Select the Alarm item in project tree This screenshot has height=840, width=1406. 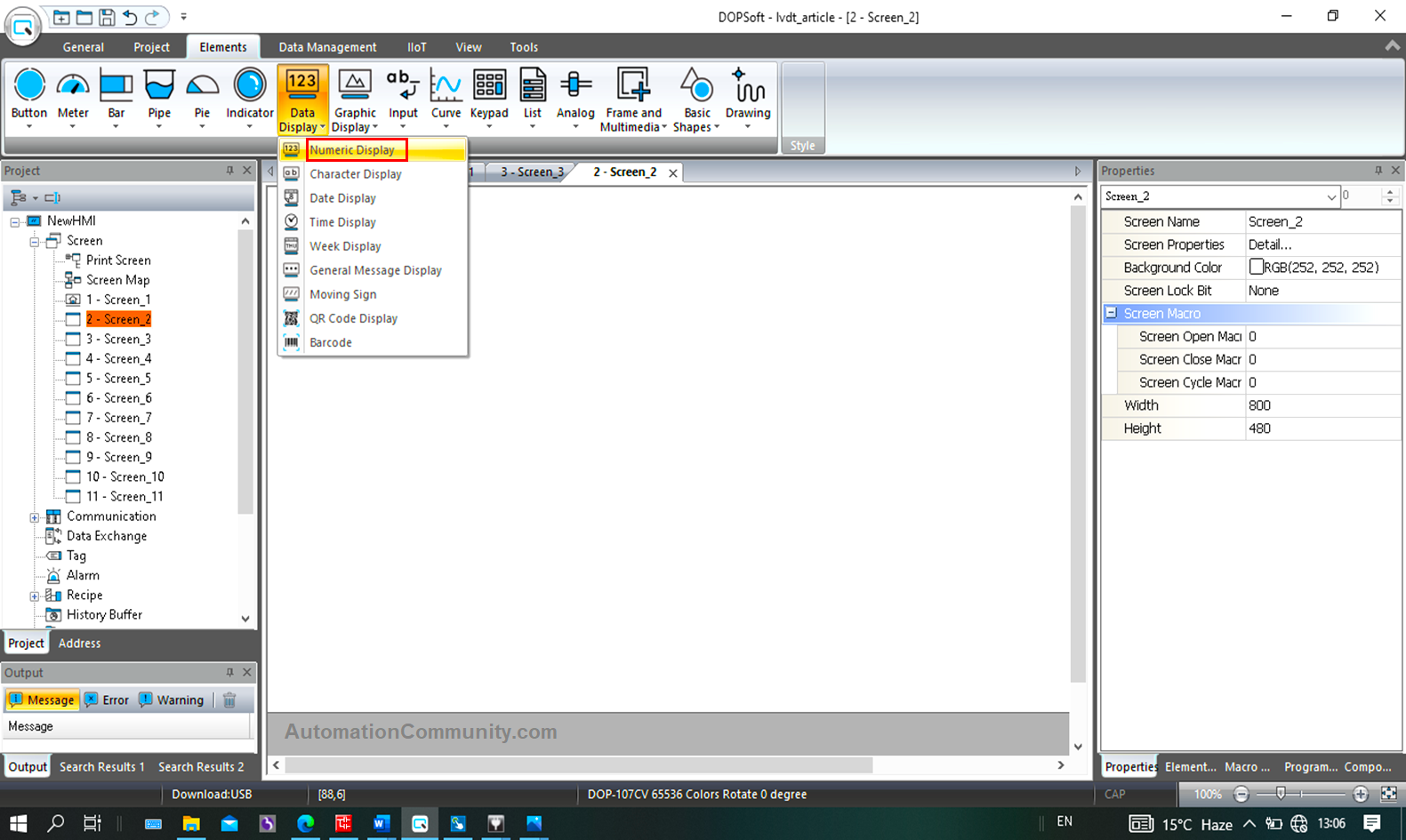pyautogui.click(x=83, y=575)
